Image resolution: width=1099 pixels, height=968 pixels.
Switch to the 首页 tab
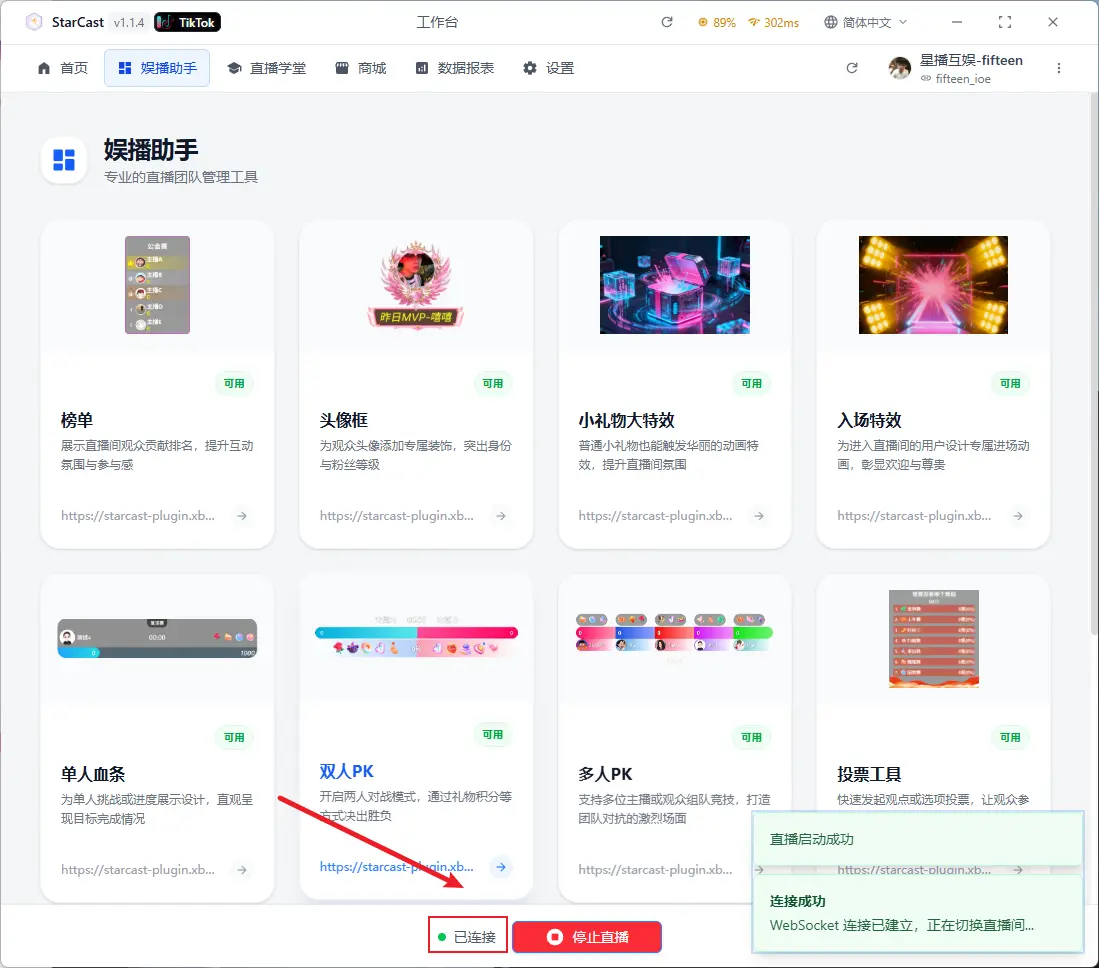coord(62,68)
